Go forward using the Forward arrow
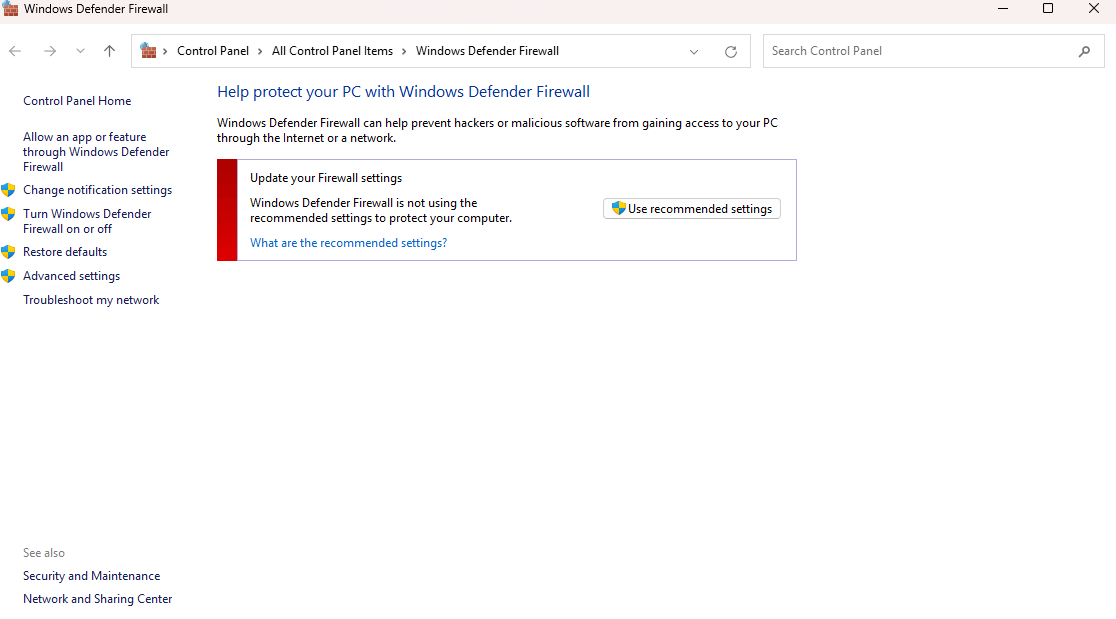 point(50,51)
